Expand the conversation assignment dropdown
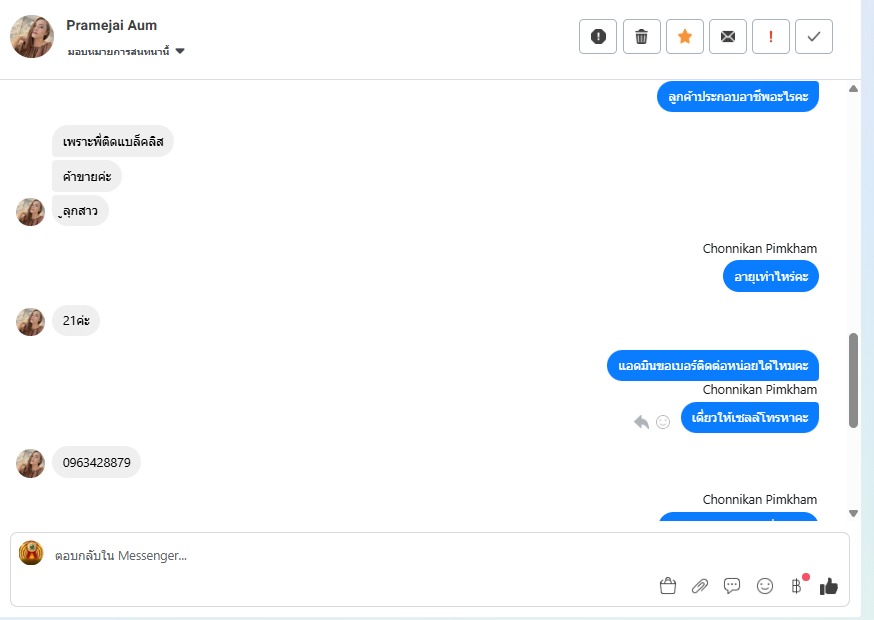 (x=180, y=51)
